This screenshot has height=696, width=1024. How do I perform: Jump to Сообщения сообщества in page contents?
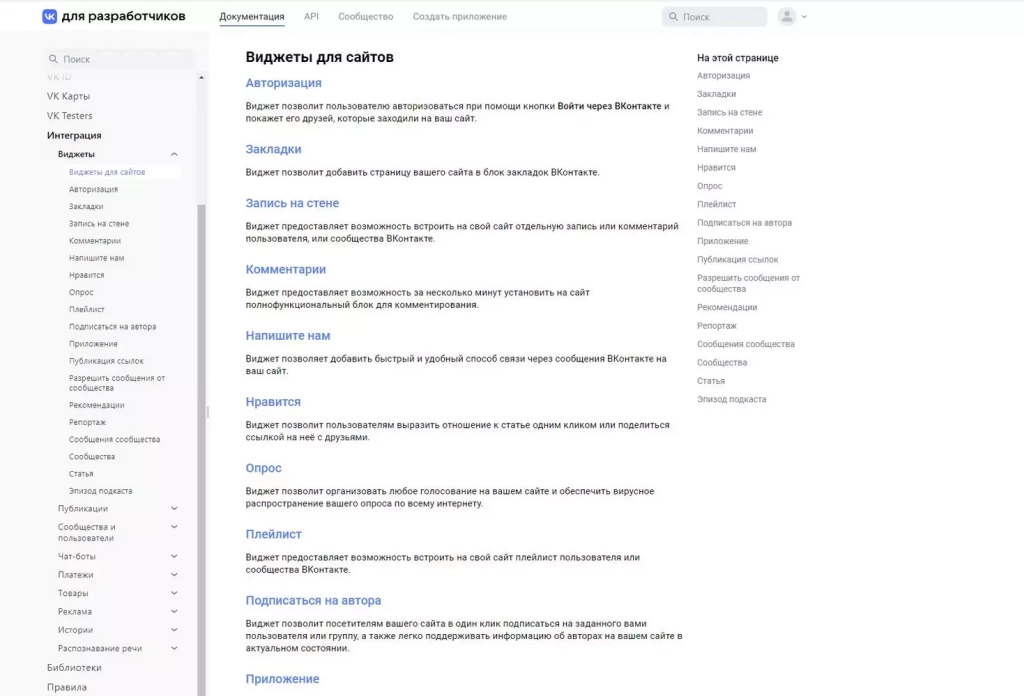[746, 344]
